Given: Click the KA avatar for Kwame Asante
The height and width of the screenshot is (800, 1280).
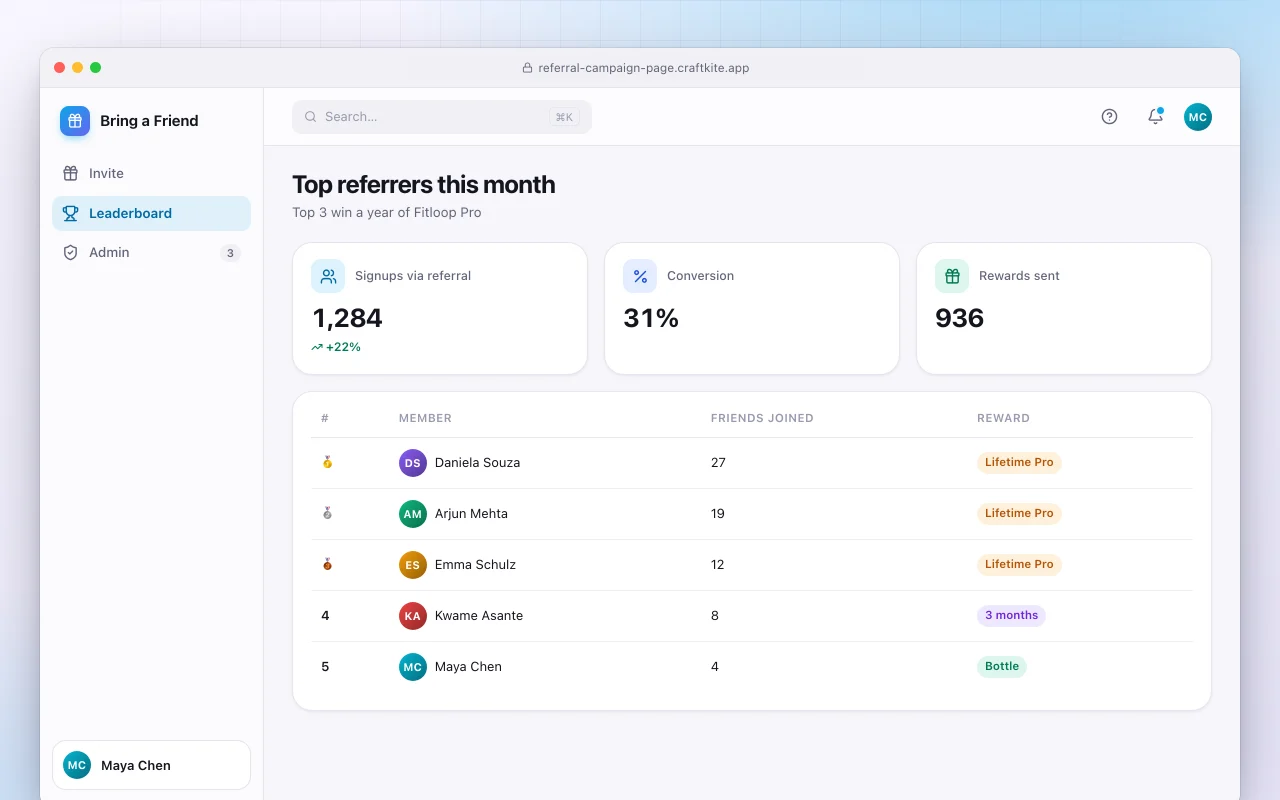Looking at the screenshot, I should tap(413, 616).
